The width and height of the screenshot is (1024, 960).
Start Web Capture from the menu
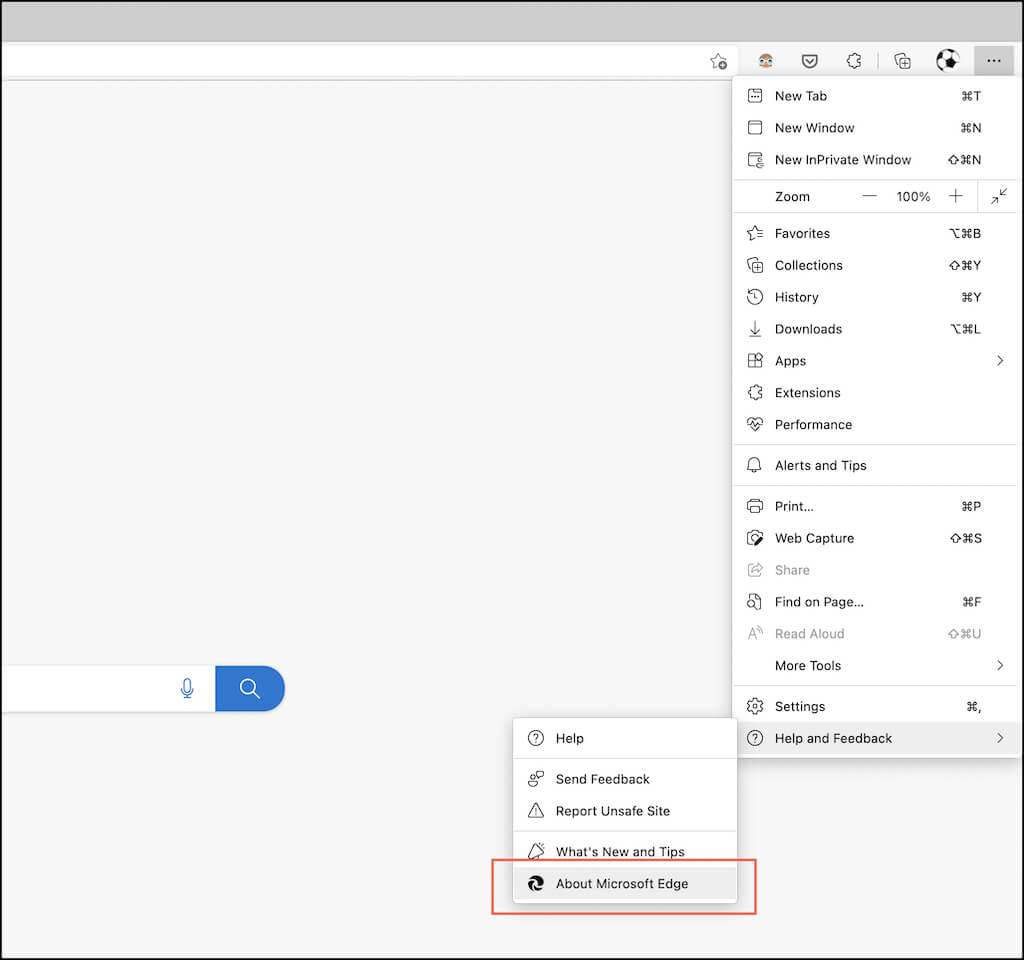pyautogui.click(x=875, y=538)
